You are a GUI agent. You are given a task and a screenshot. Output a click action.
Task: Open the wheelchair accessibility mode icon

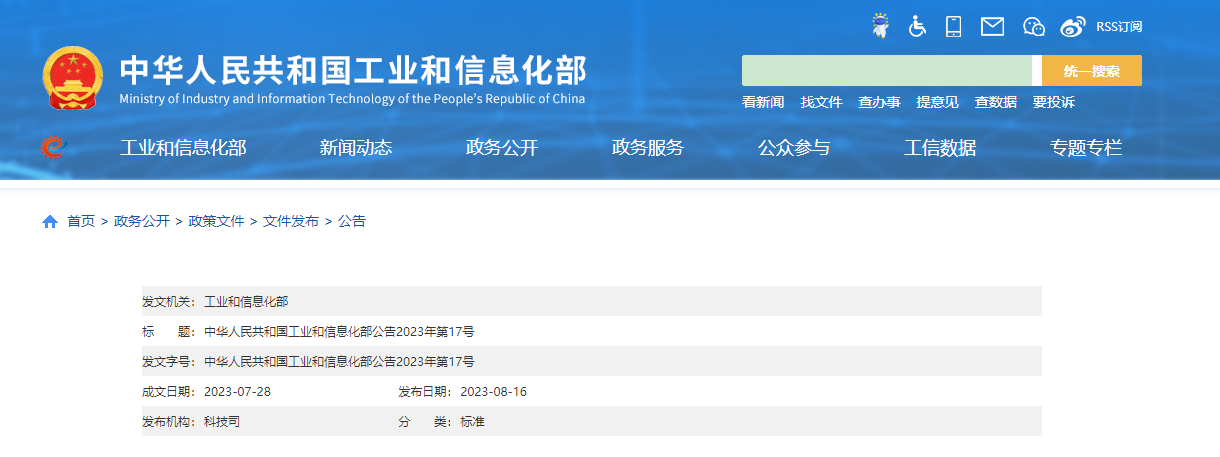pyautogui.click(x=917, y=26)
